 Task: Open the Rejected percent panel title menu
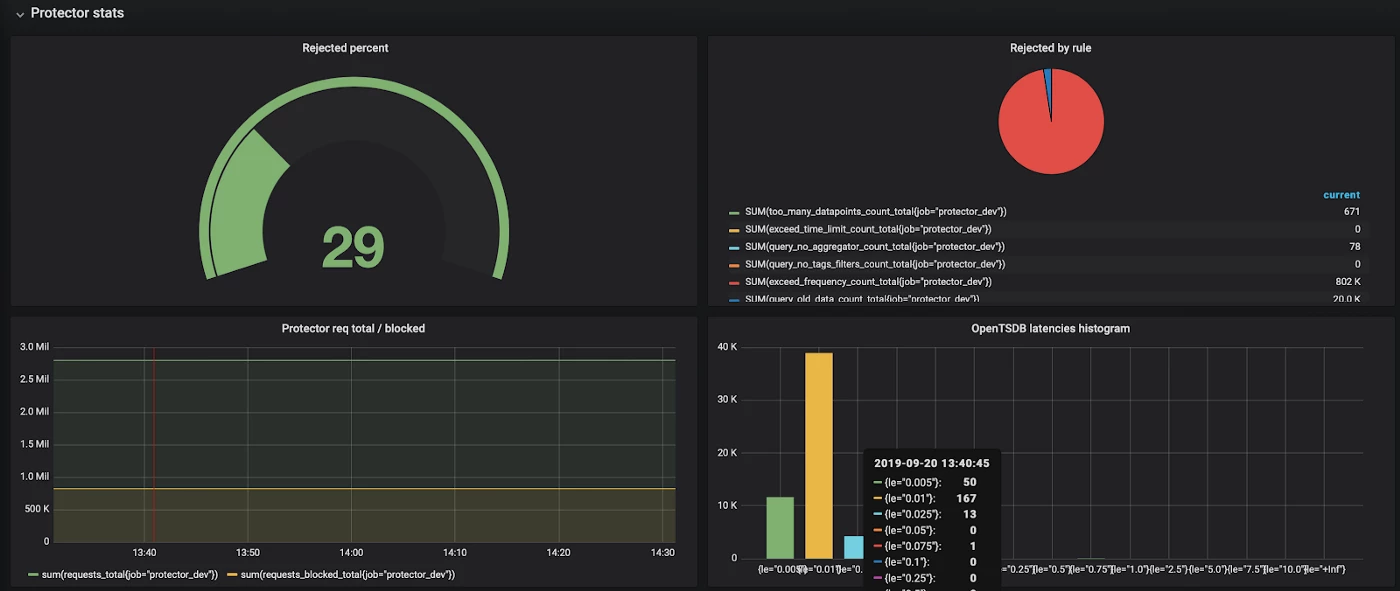coord(346,48)
